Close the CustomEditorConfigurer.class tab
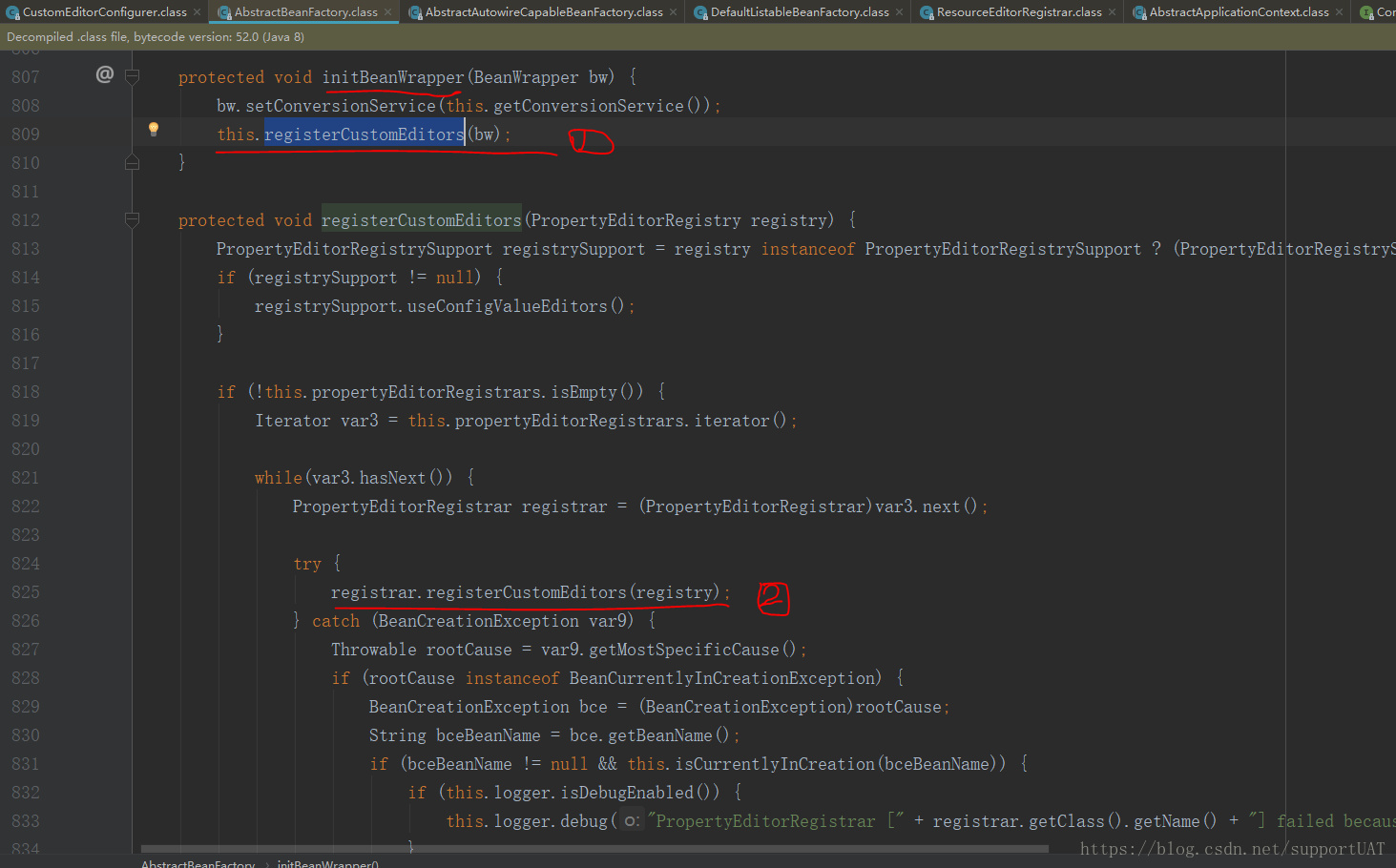This screenshot has width=1396, height=868. 197,12
